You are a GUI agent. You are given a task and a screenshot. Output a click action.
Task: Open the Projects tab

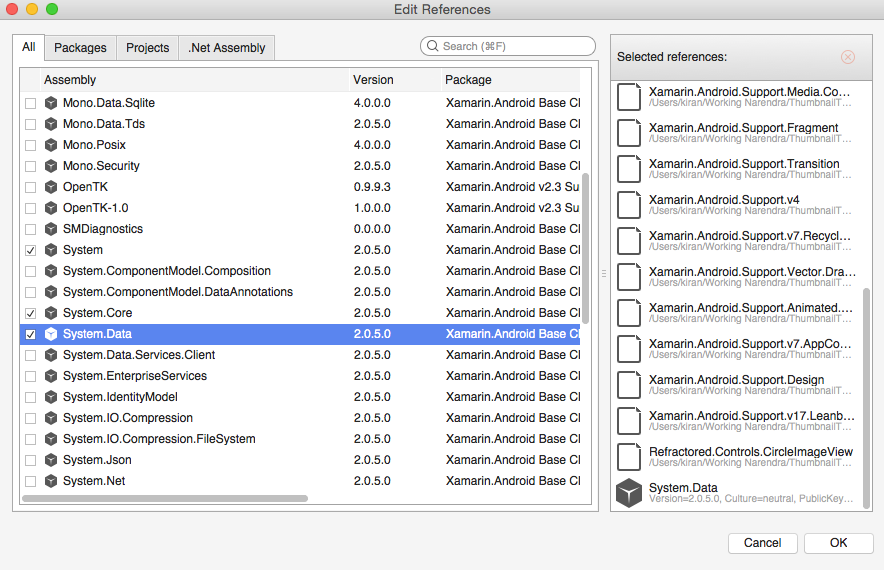click(148, 48)
